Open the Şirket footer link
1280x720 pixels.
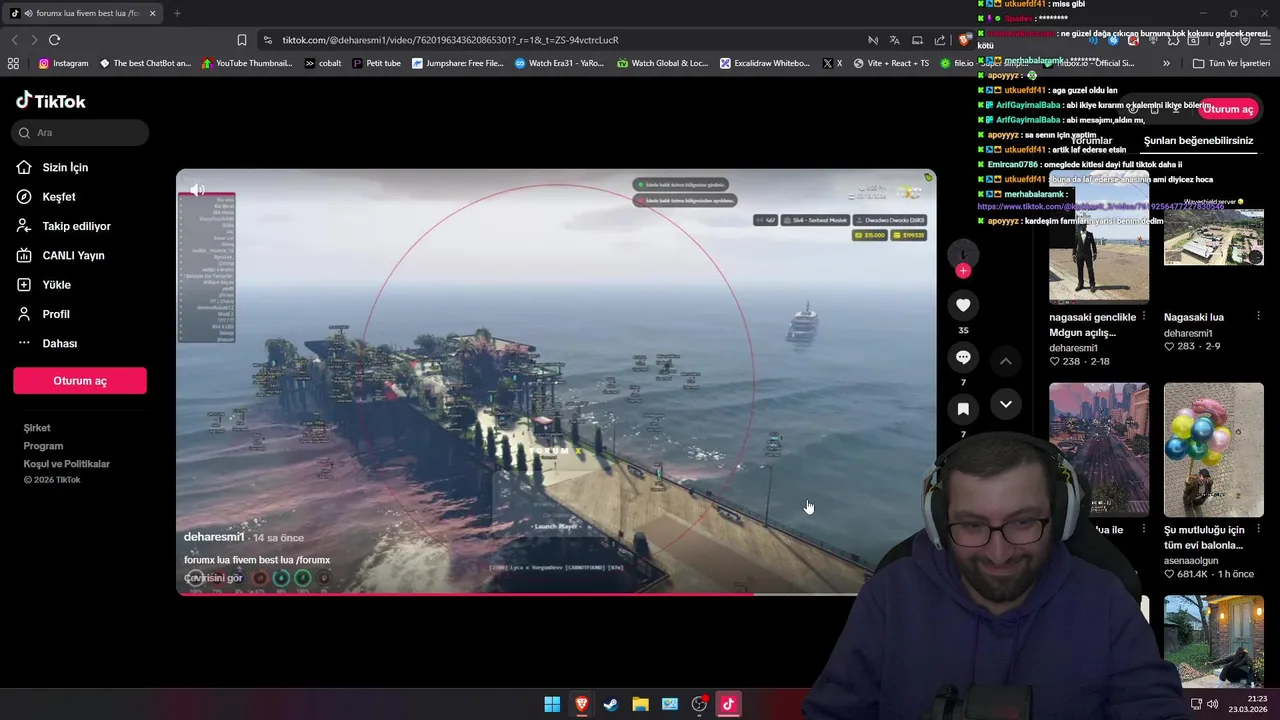[37, 428]
